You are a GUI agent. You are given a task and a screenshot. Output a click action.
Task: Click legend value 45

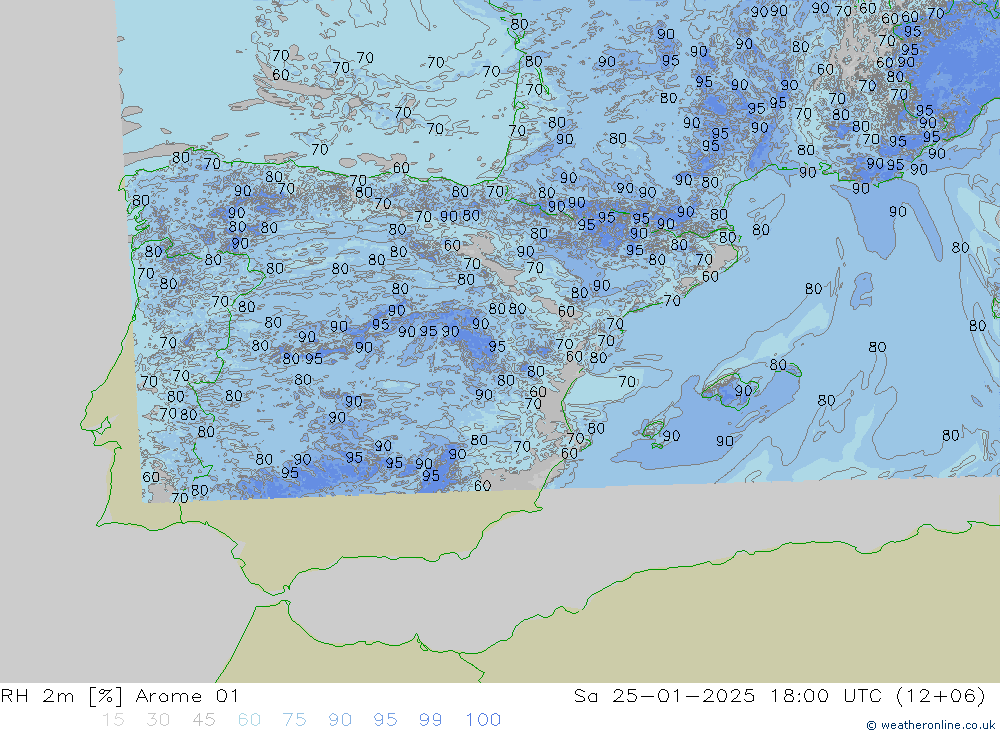(204, 720)
